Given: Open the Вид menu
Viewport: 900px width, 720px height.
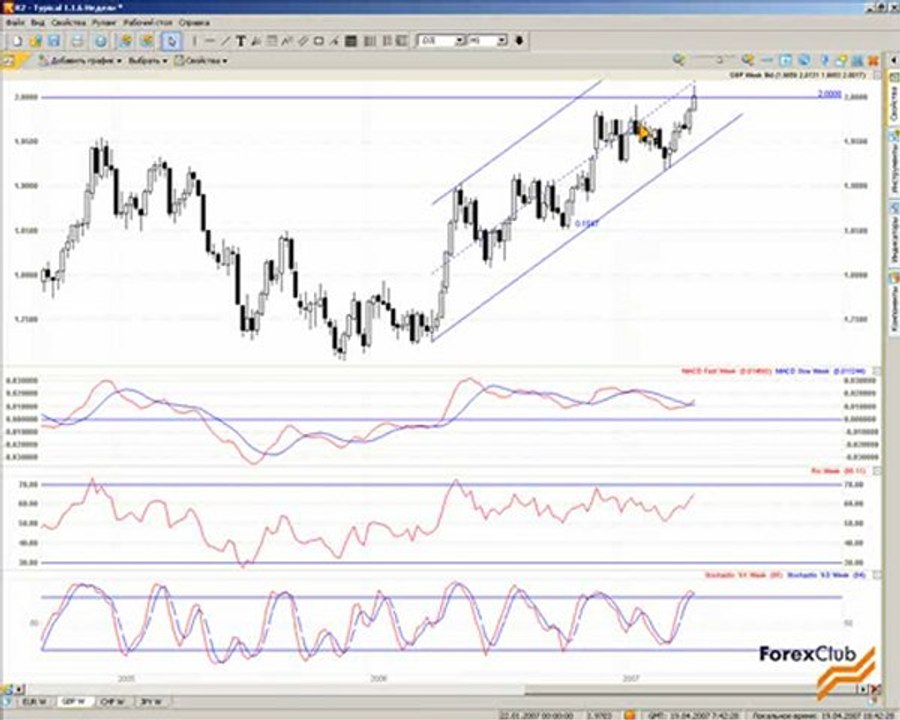Looking at the screenshot, I should (x=38, y=23).
